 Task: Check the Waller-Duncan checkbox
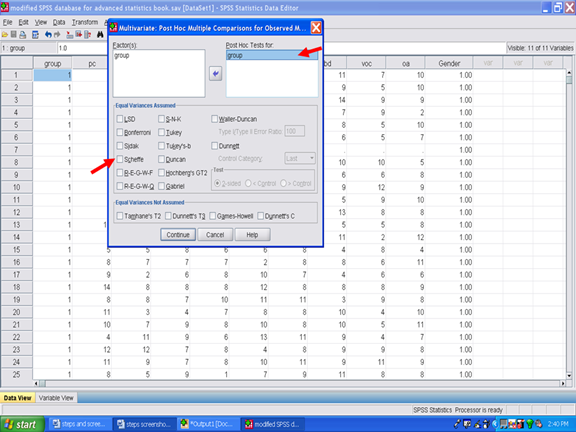click(215, 119)
